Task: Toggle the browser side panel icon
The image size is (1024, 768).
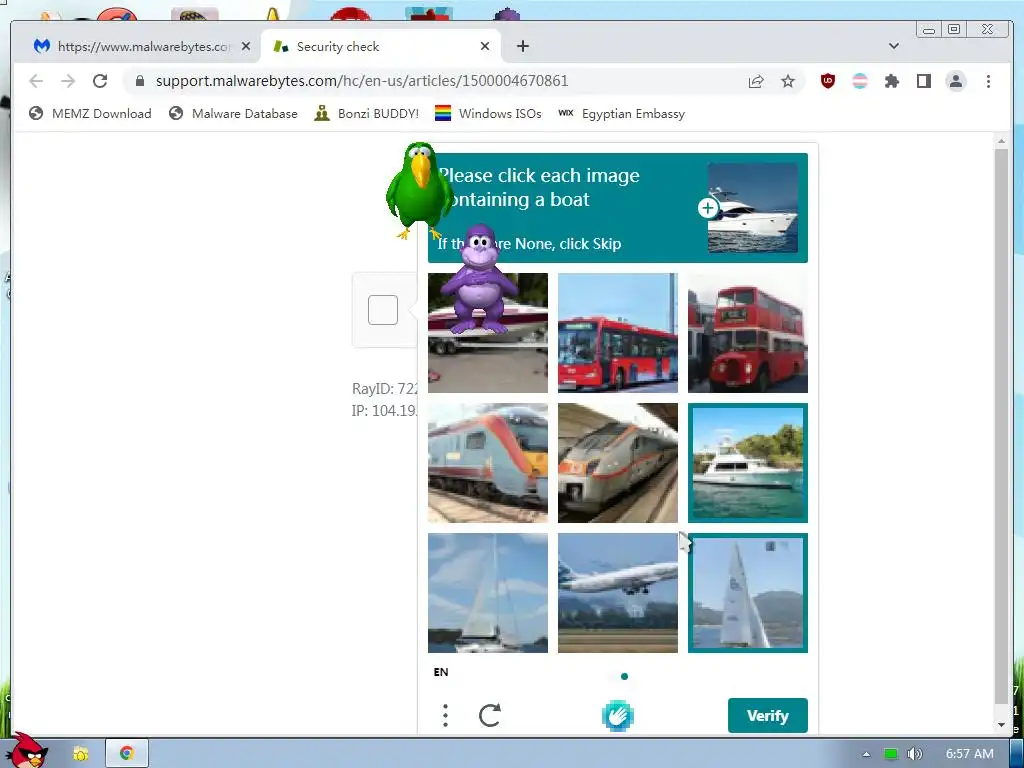Action: (x=923, y=81)
